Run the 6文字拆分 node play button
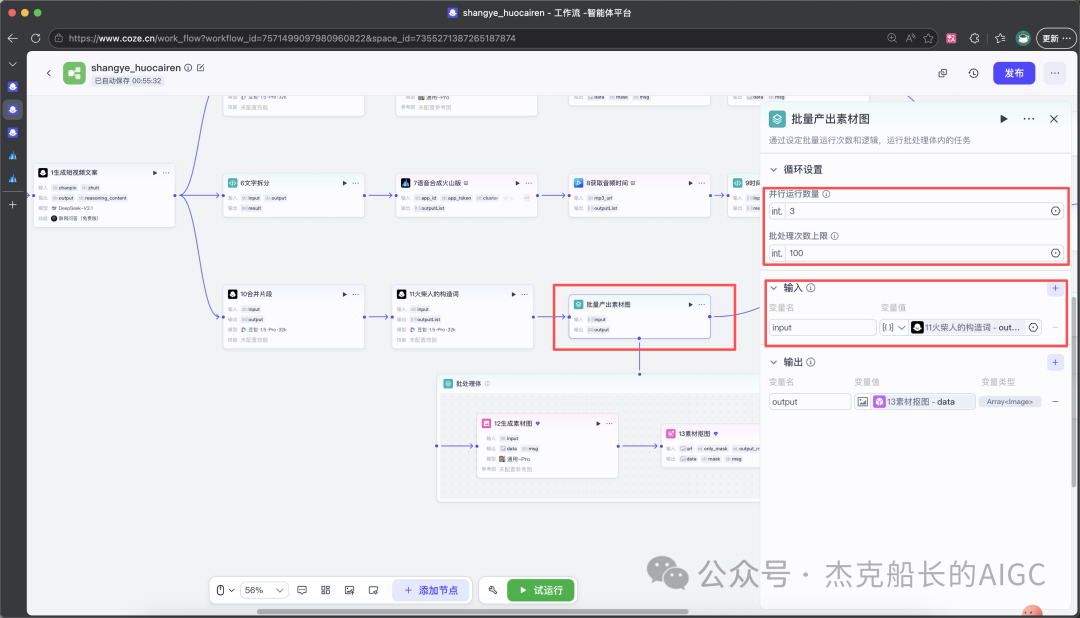This screenshot has width=1080, height=618. coord(344,183)
